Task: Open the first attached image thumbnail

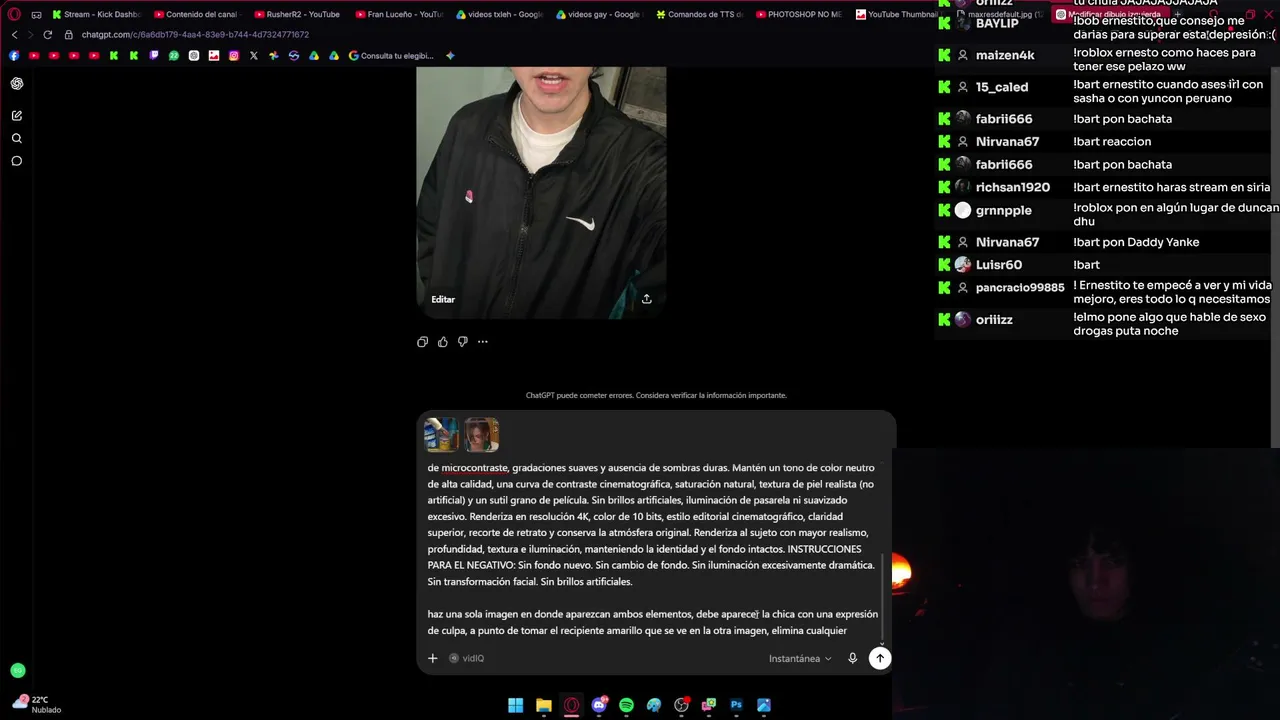Action: click(x=441, y=434)
